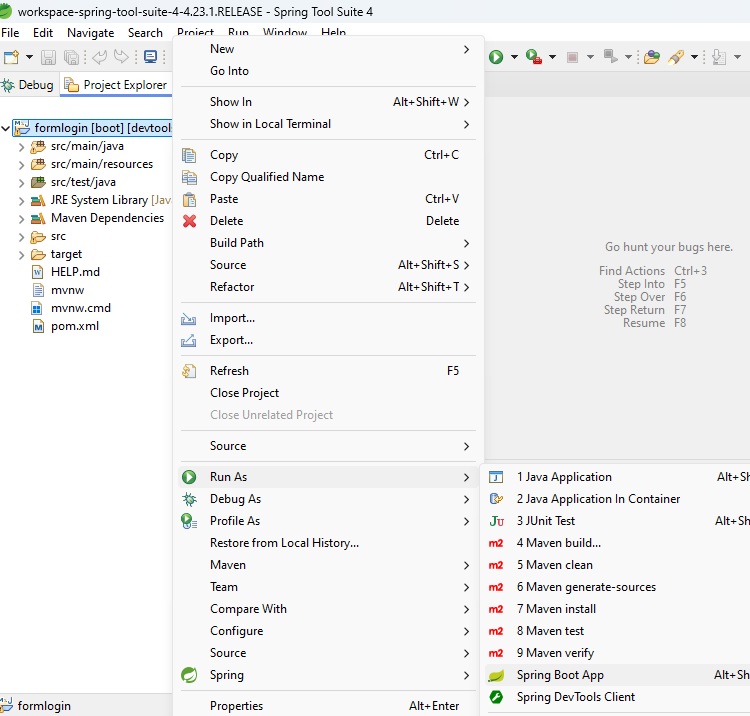Open the Build Path submenu

[237, 243]
